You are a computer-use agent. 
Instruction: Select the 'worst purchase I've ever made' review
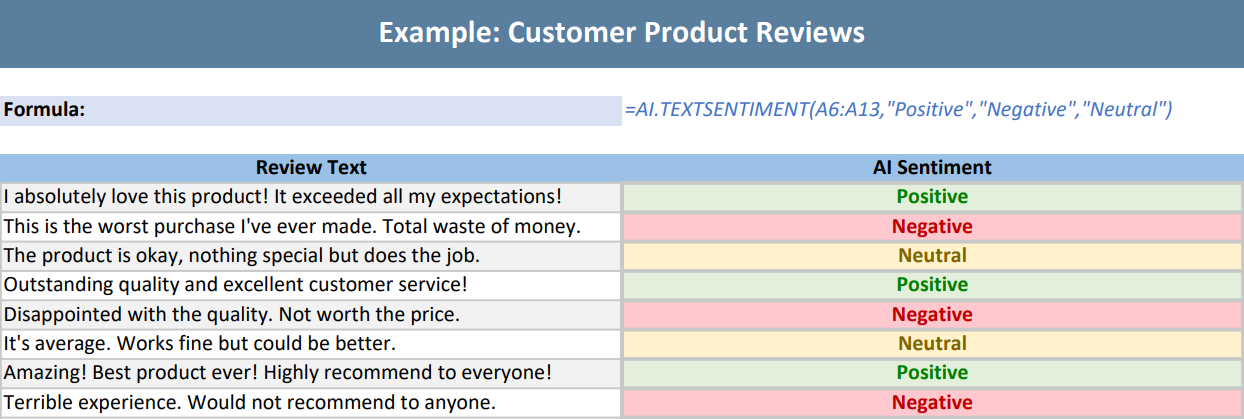[x=292, y=227]
